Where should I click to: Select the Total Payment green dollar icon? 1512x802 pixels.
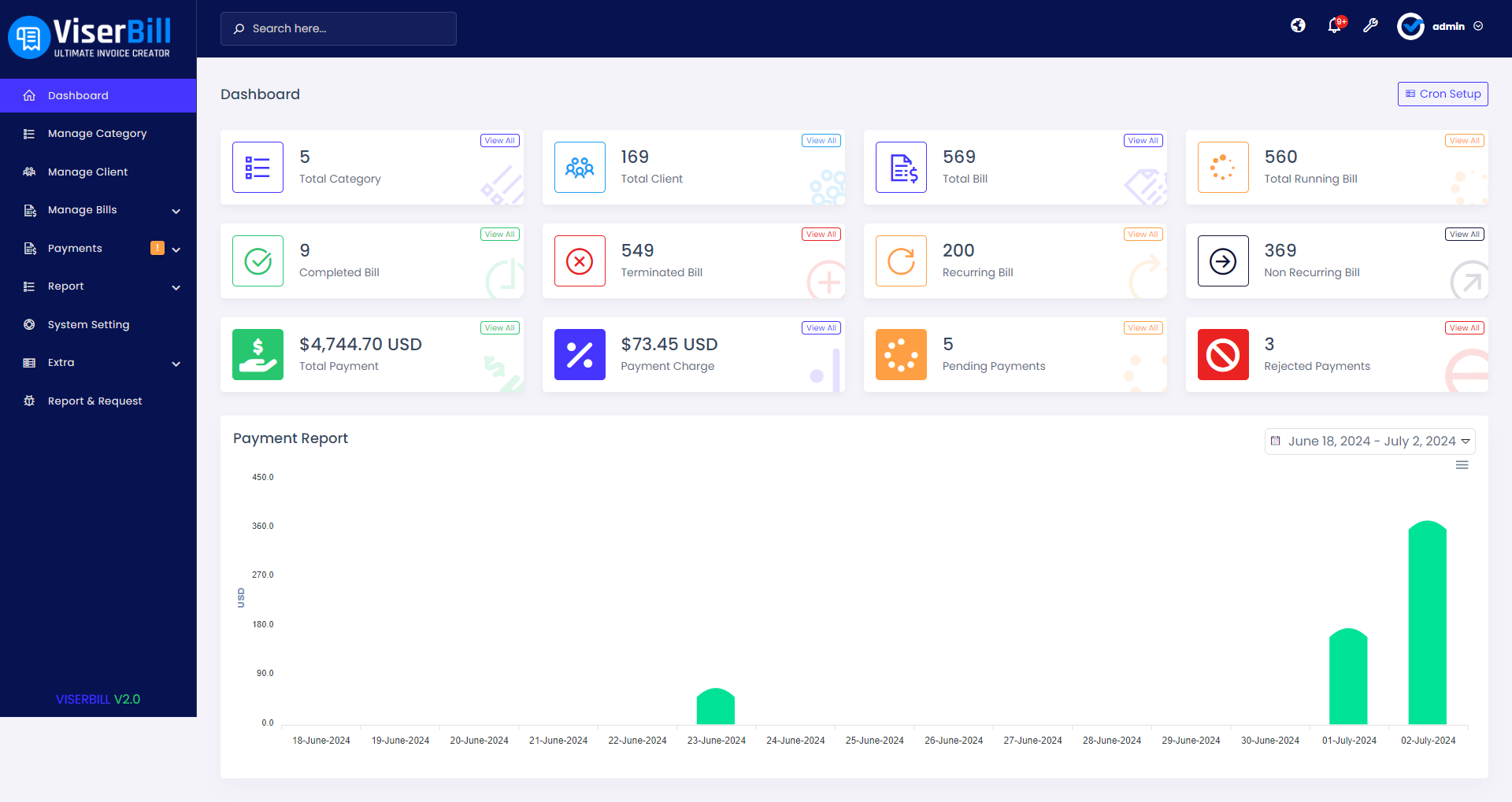click(x=258, y=354)
